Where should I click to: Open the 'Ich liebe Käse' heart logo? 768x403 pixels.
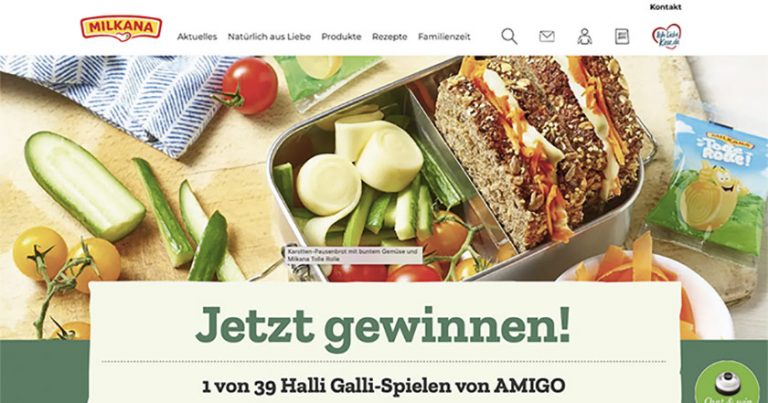click(666, 36)
